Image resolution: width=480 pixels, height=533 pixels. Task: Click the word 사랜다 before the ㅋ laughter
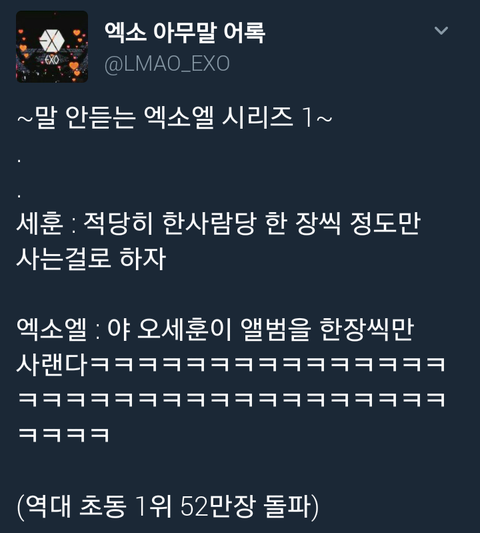coord(52,365)
